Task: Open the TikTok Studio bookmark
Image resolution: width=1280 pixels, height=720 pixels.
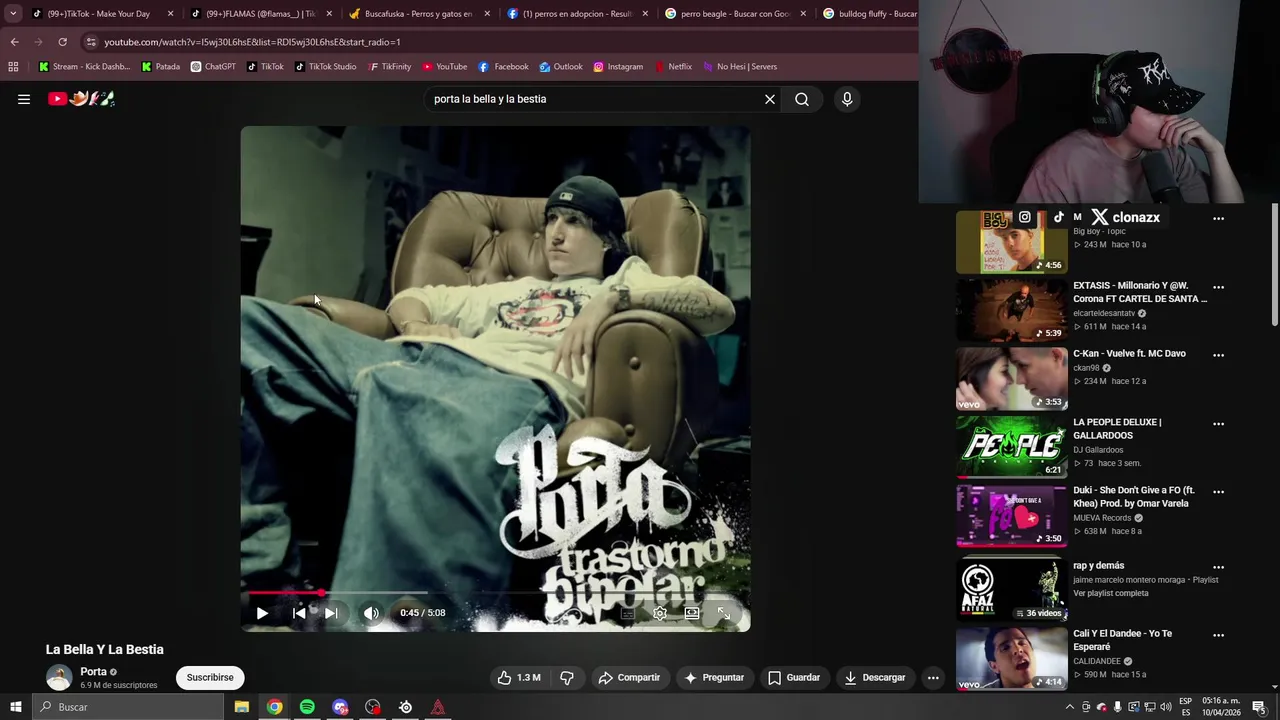Action: [325, 67]
